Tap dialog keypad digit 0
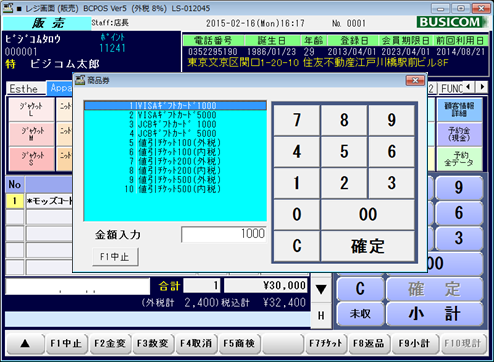The height and width of the screenshot is (362, 494). tap(297, 214)
